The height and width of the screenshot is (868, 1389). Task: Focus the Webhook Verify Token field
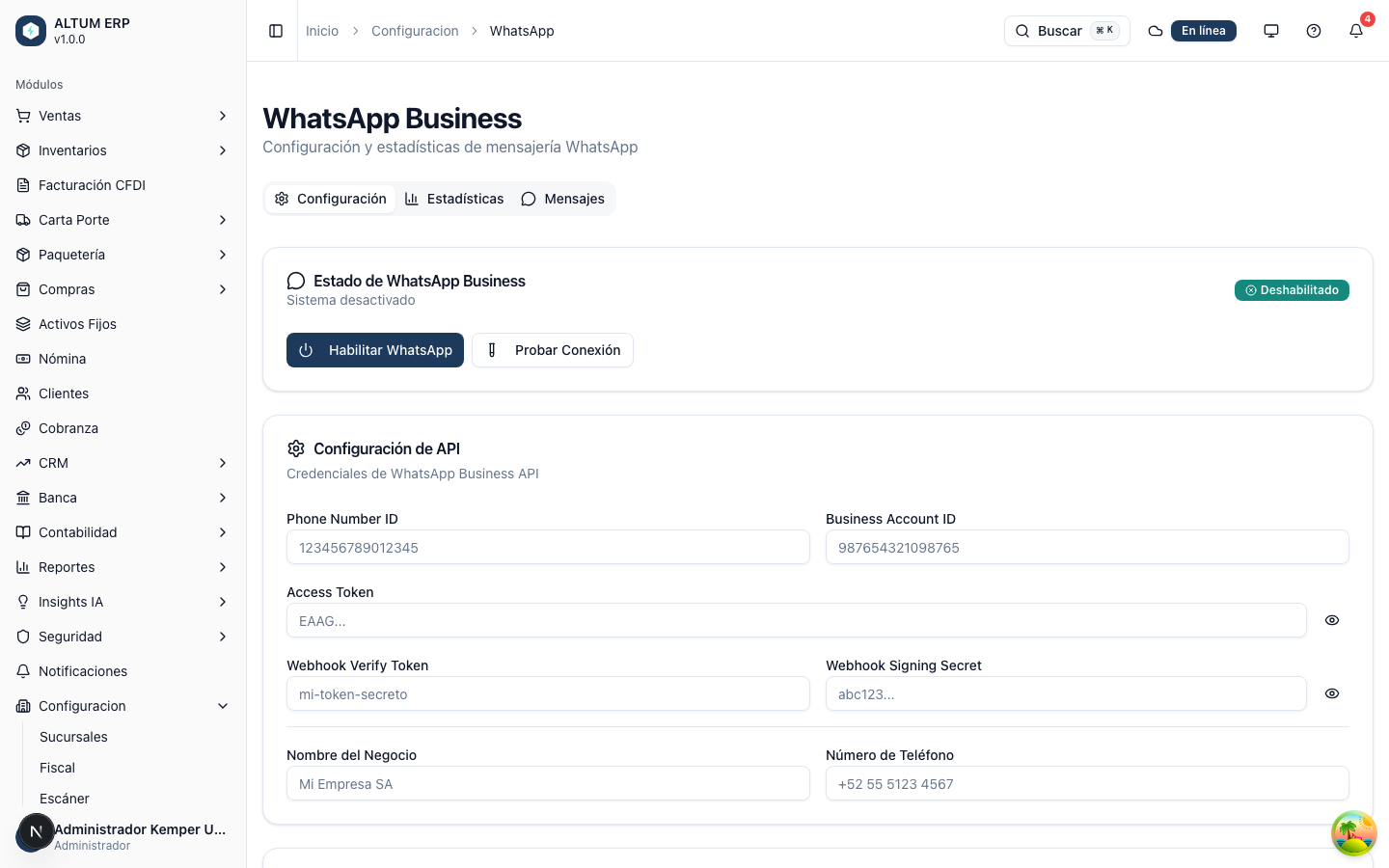(548, 693)
